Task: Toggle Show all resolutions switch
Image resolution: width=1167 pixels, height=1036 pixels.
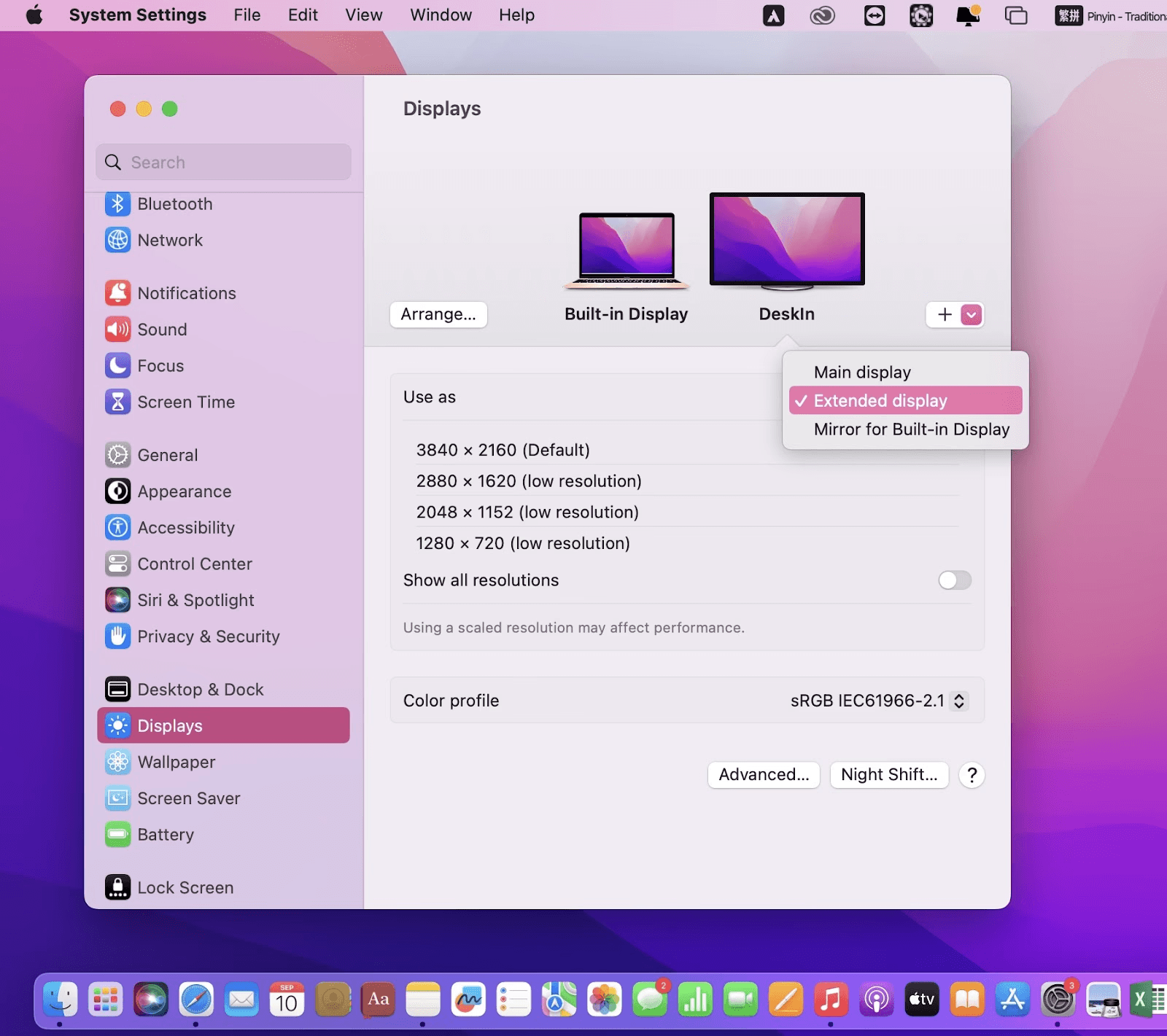Action: 954,580
